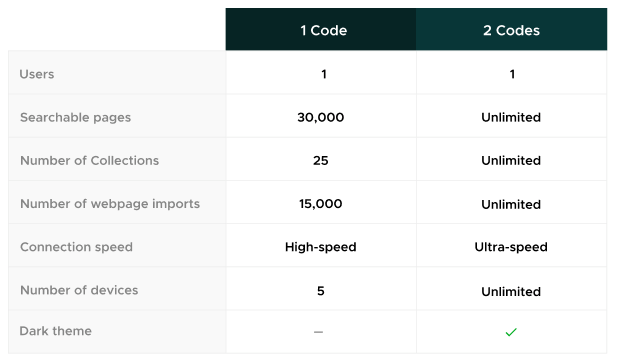Screen dimensions: 619x360
Task: Click the 15,000 webpage imports value
Action: coord(321,204)
